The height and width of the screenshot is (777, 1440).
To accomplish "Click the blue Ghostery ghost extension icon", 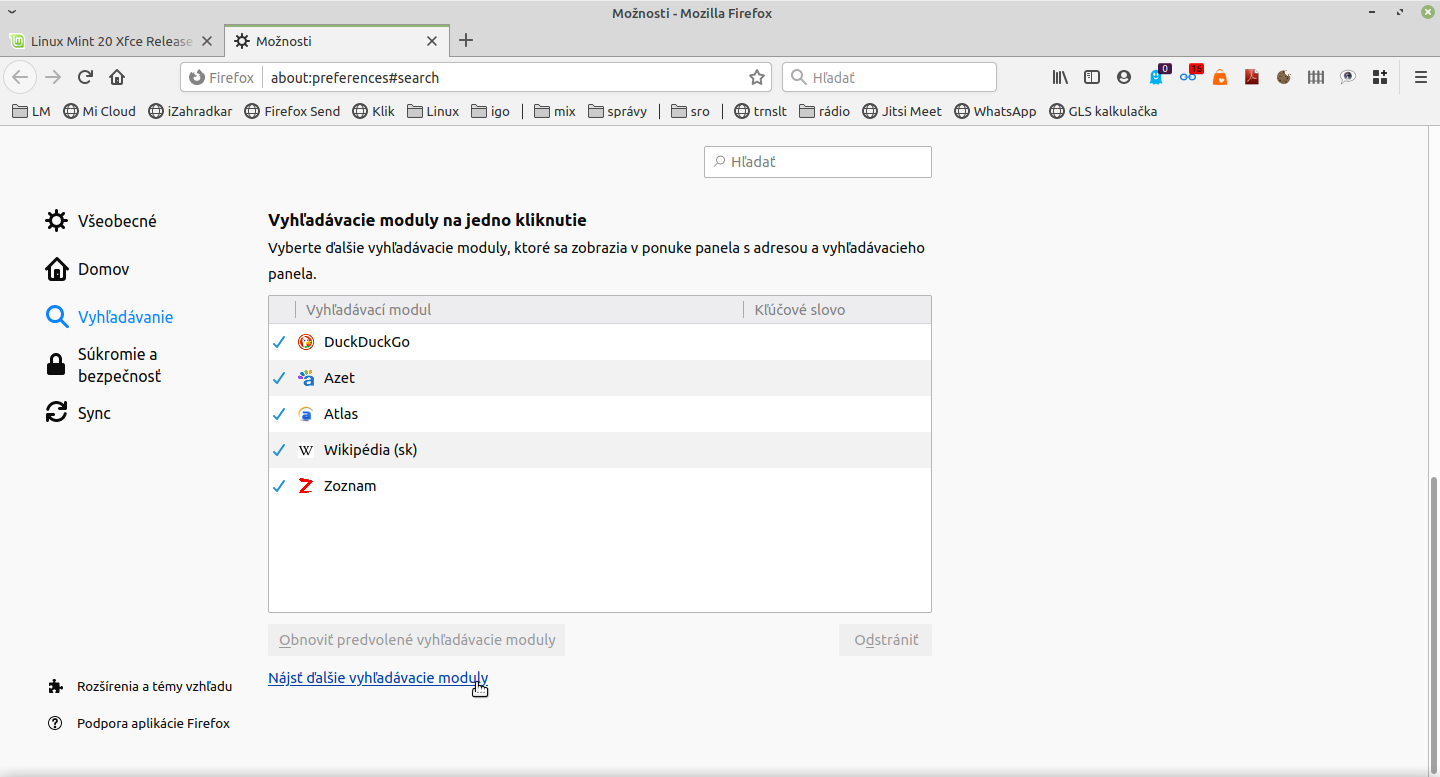I will coord(1157,77).
